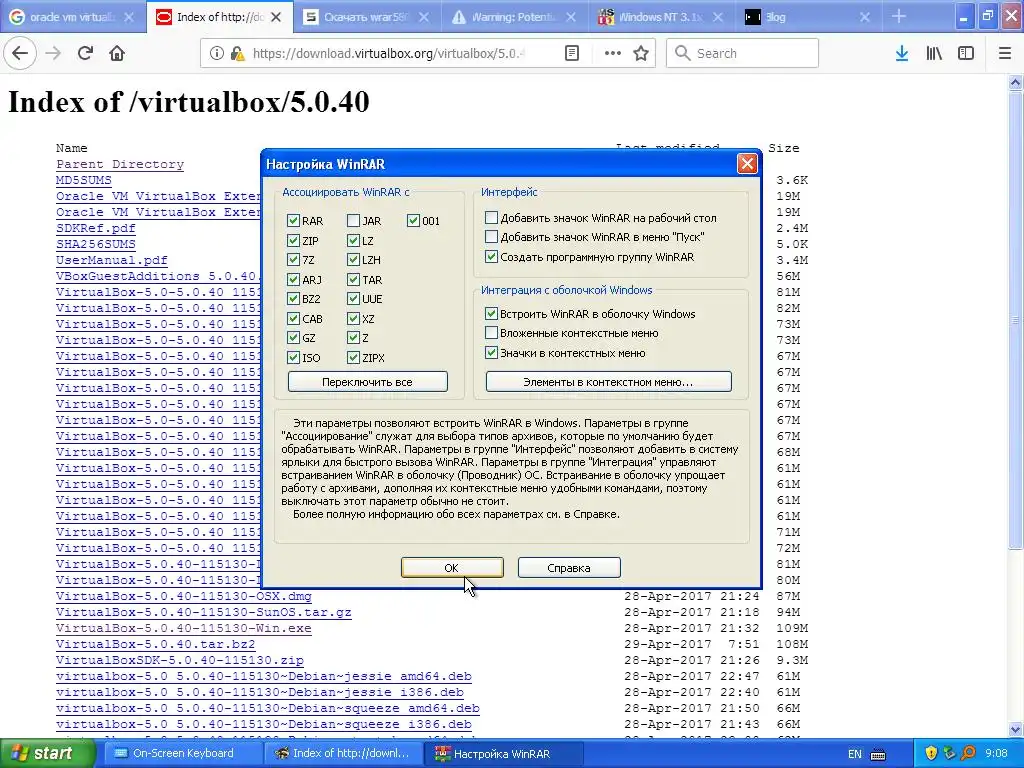Open a new tab with plus icon
Viewport: 1024px width, 768px height.
[899, 16]
